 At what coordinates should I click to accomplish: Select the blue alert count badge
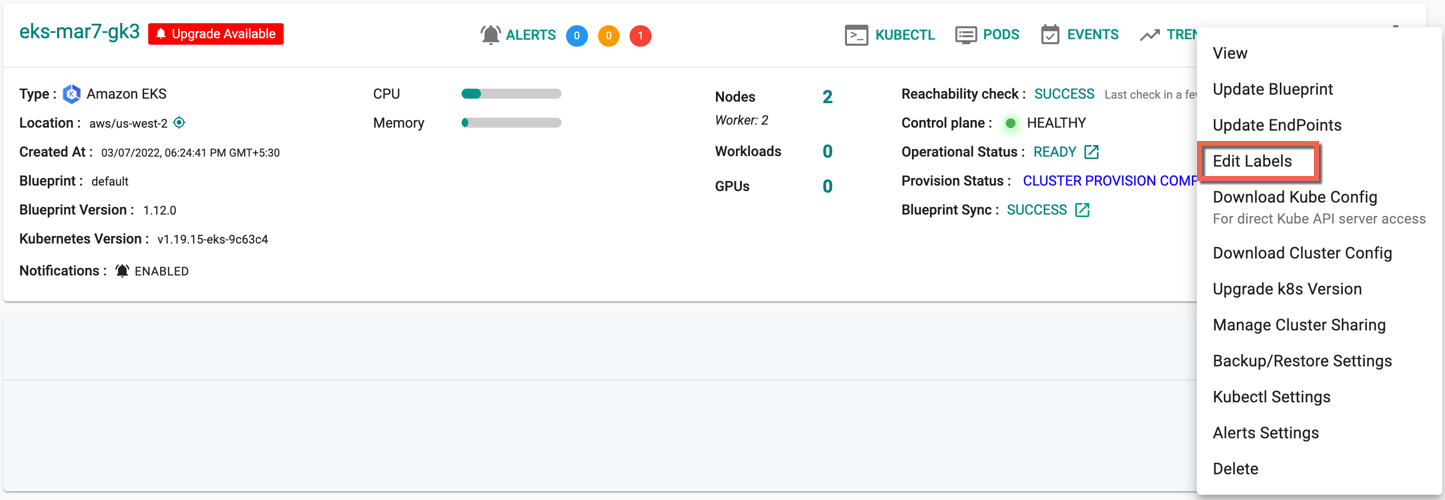pos(577,36)
